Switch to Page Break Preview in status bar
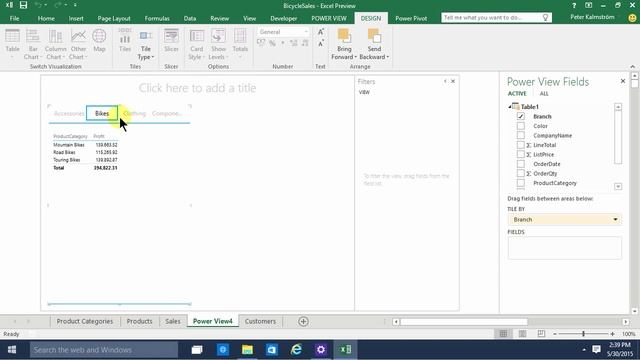The height and width of the screenshot is (360, 640). click(x=541, y=334)
